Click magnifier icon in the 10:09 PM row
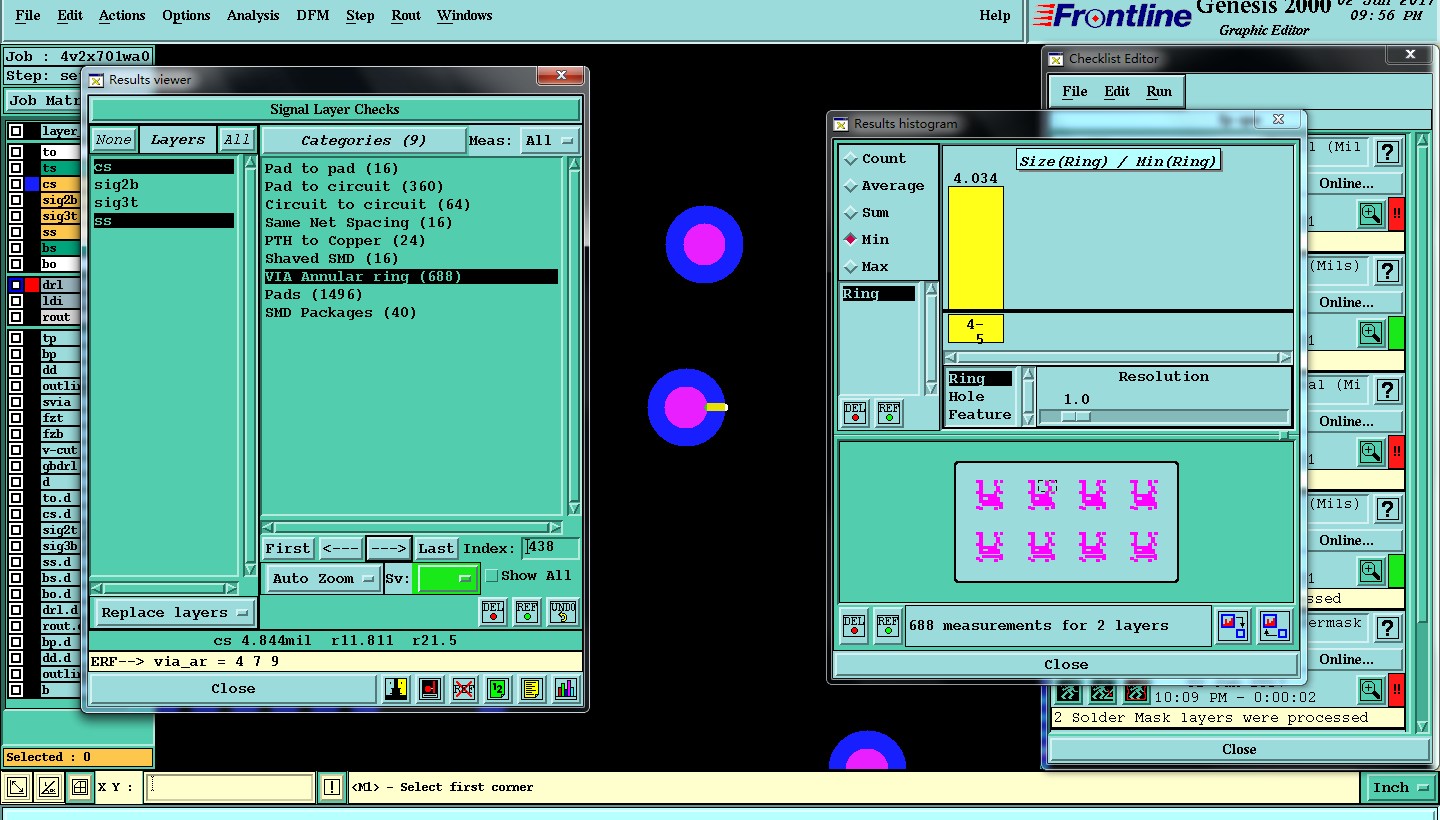Image resolution: width=1440 pixels, height=820 pixels. (1371, 689)
